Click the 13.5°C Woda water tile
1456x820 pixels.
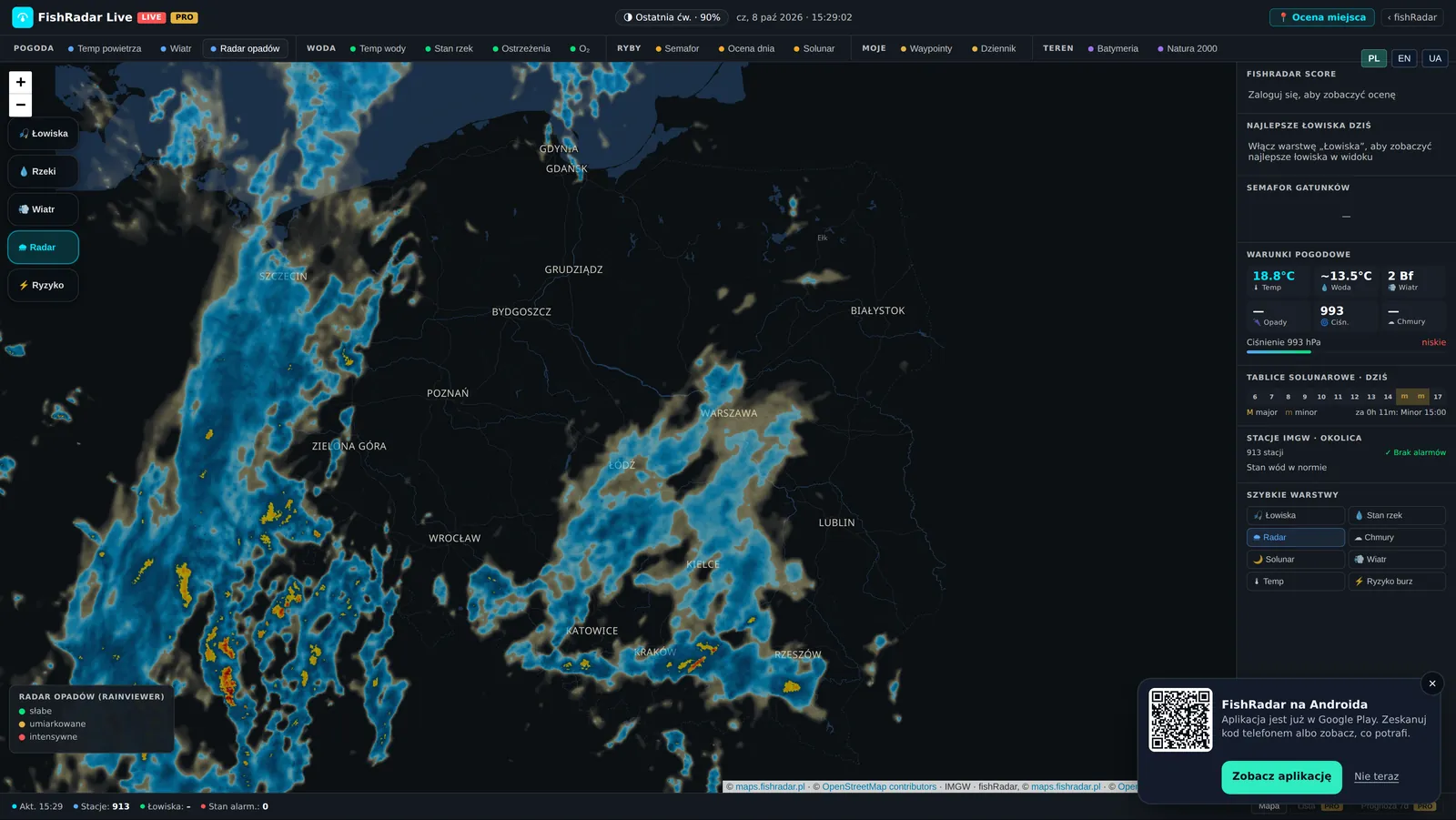1346,280
